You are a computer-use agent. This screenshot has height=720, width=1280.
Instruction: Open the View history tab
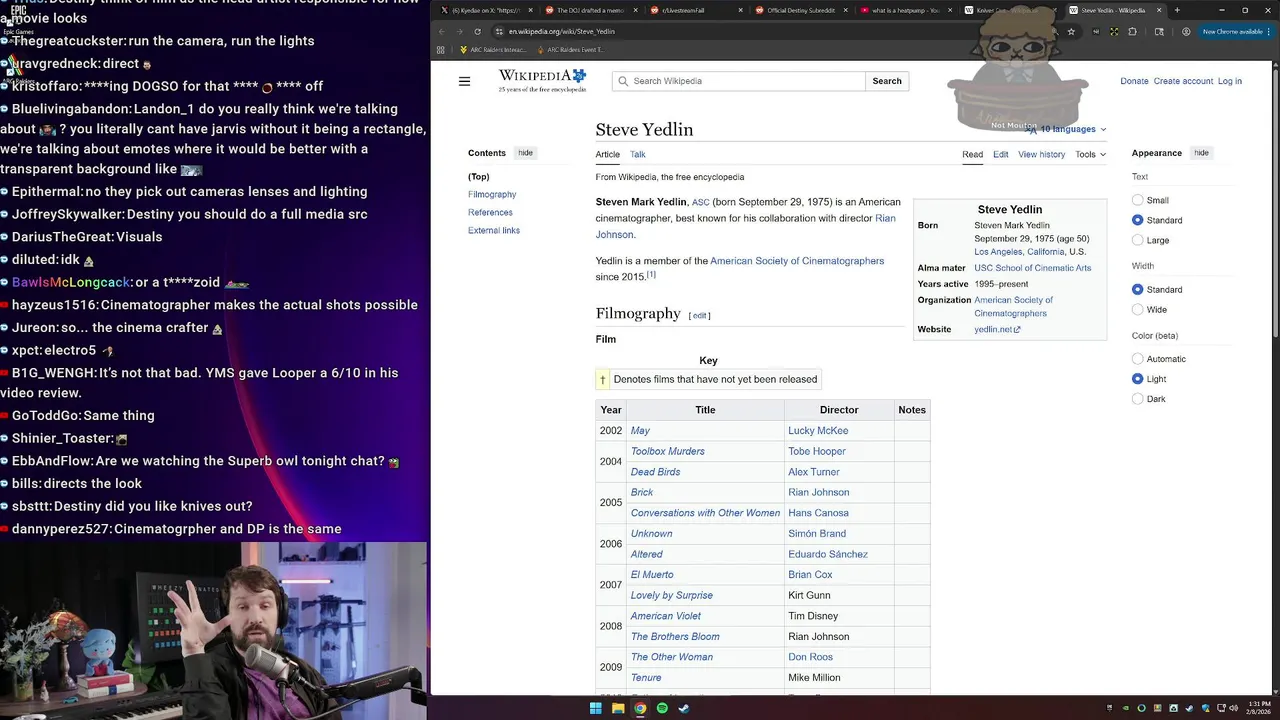tap(1041, 154)
